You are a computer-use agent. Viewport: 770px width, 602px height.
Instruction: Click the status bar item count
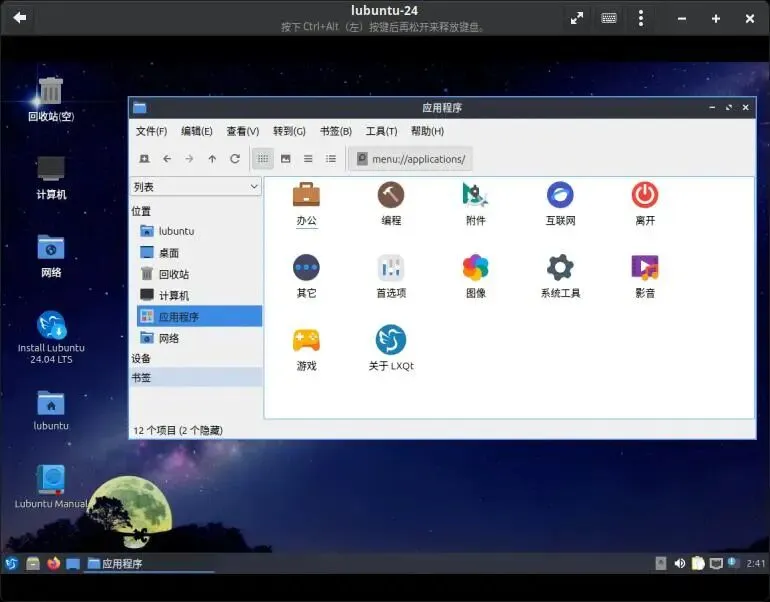pos(178,431)
